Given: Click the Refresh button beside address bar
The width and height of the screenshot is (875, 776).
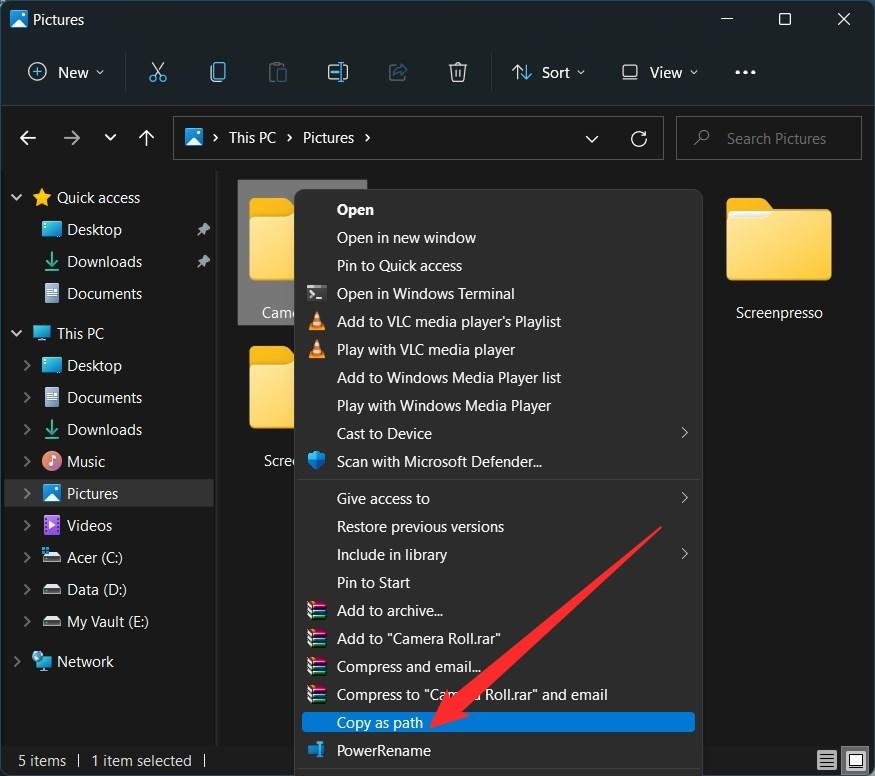Looking at the screenshot, I should click(x=639, y=138).
